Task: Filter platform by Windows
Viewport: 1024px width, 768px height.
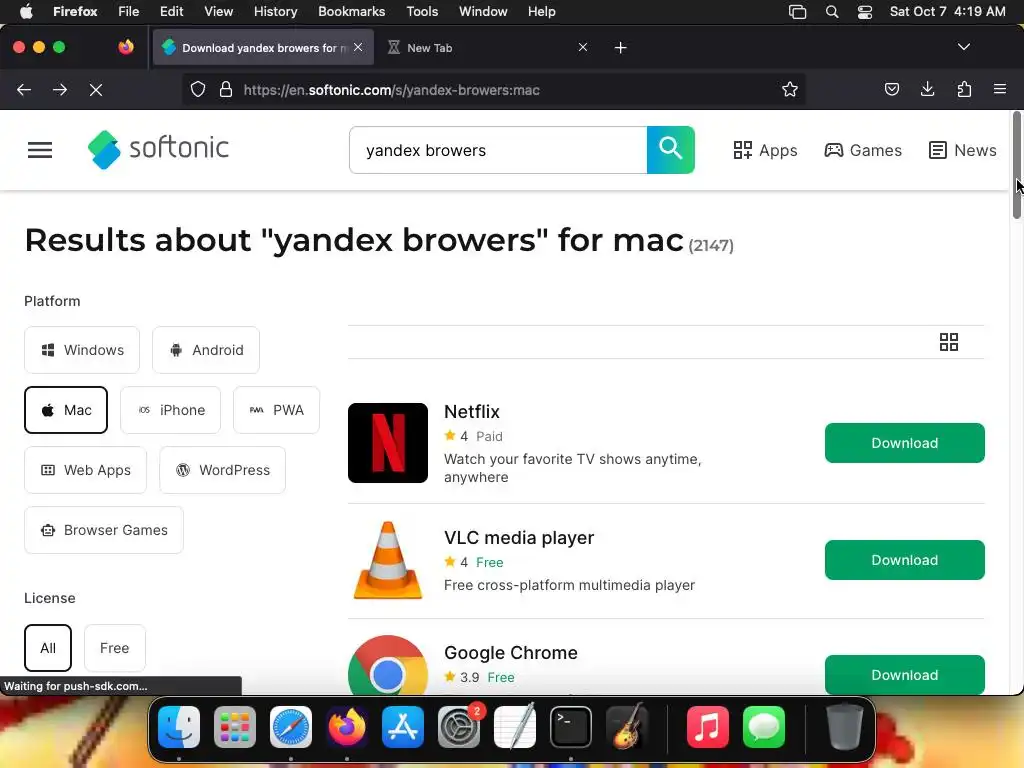Action: [82, 350]
